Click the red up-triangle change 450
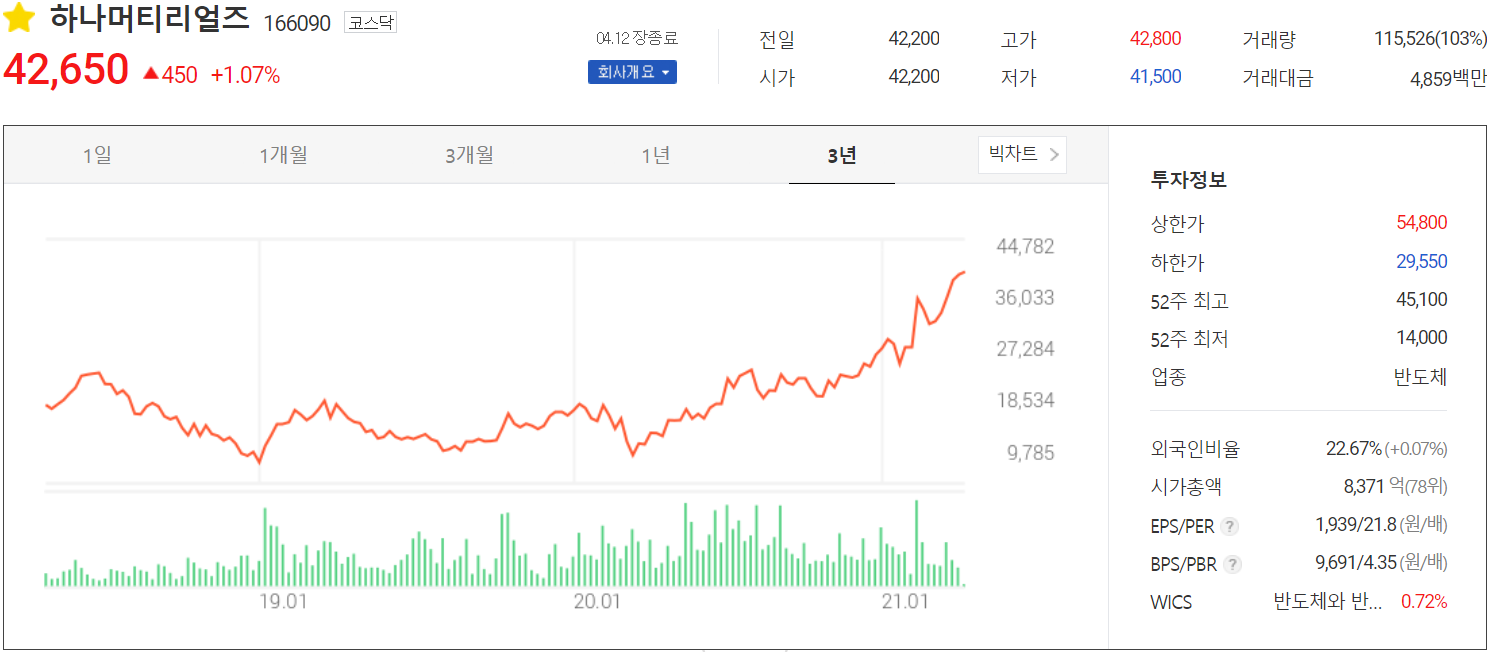This screenshot has width=1490, height=652. 170,74
